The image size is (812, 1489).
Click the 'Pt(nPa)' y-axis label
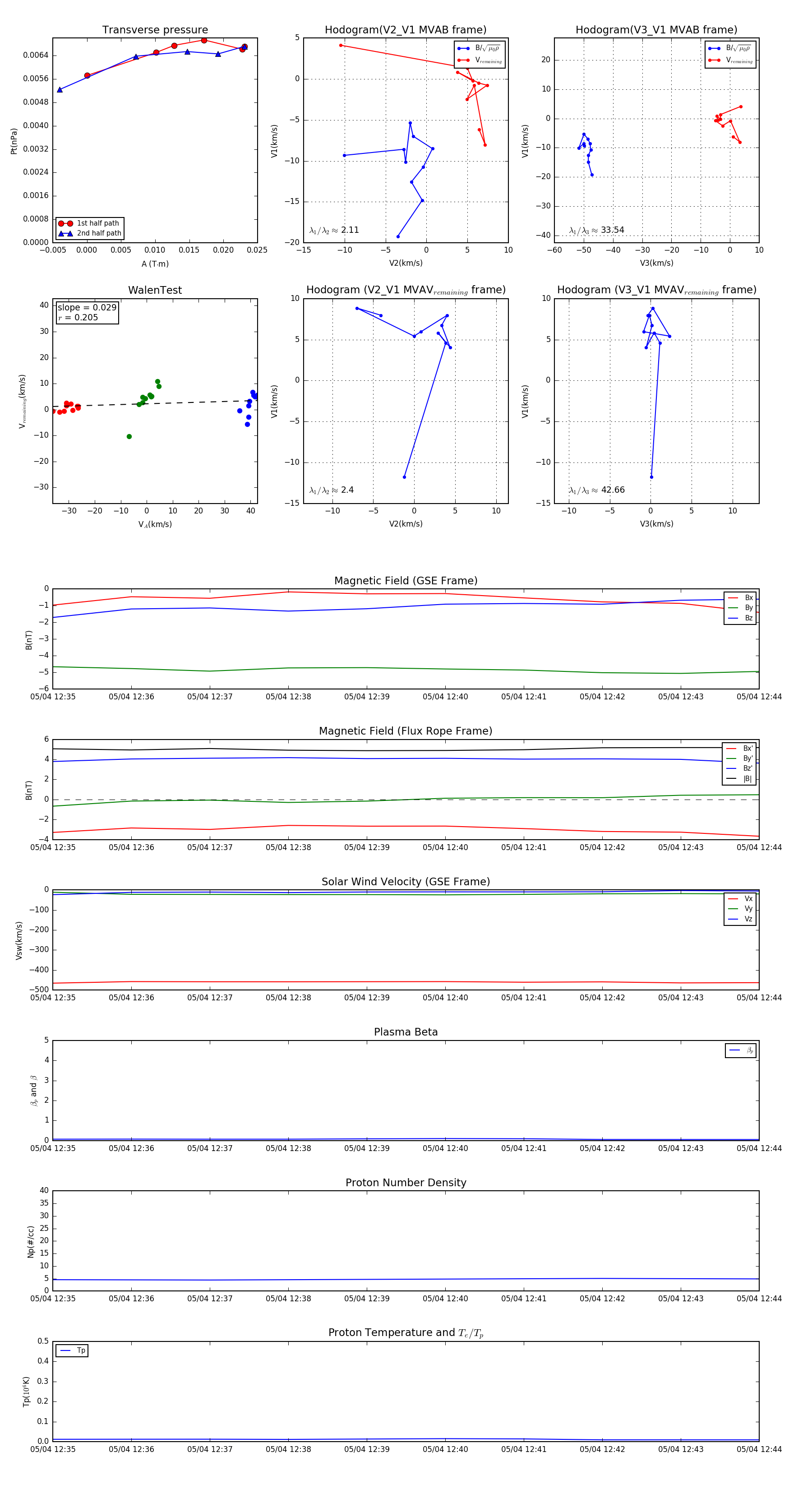14,140
